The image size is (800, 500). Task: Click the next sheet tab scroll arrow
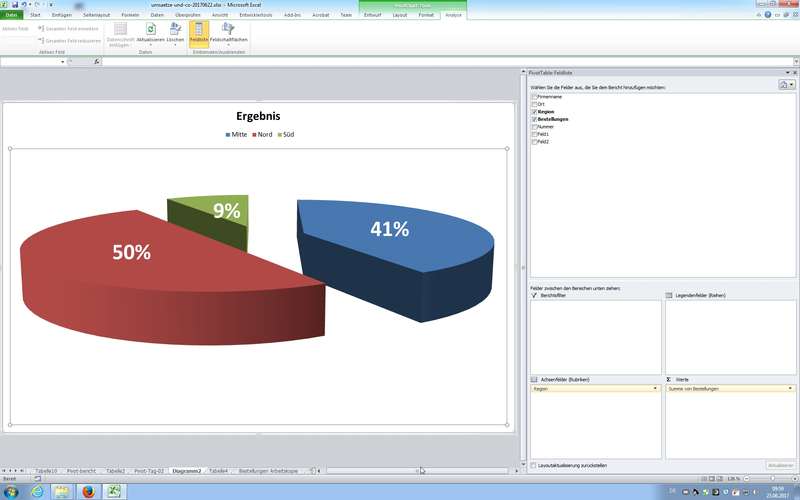(16, 471)
